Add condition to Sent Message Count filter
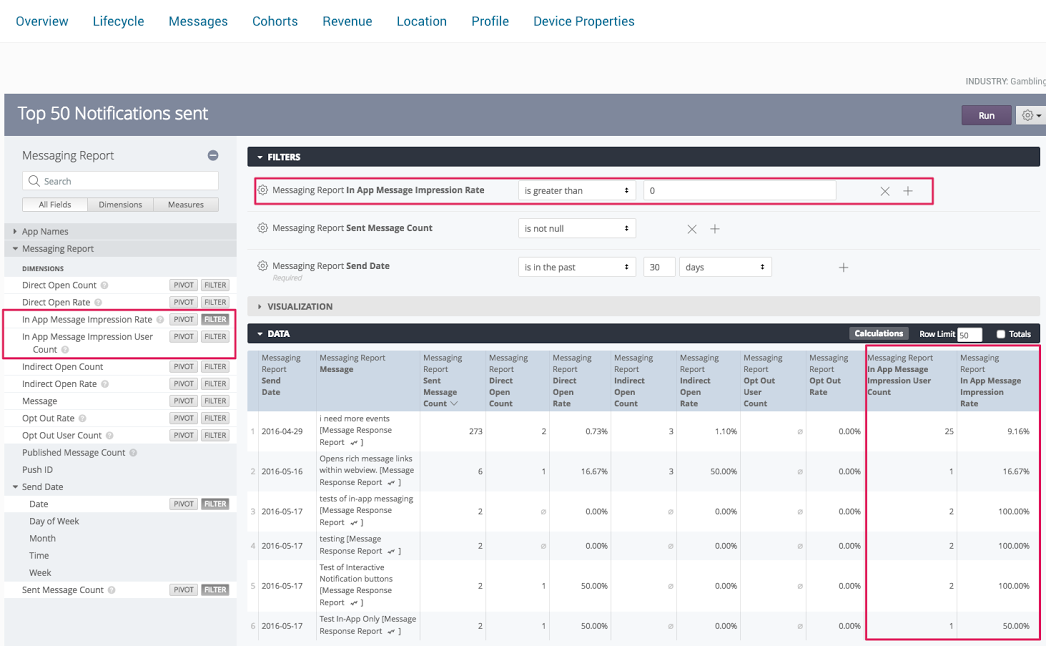 tap(715, 229)
